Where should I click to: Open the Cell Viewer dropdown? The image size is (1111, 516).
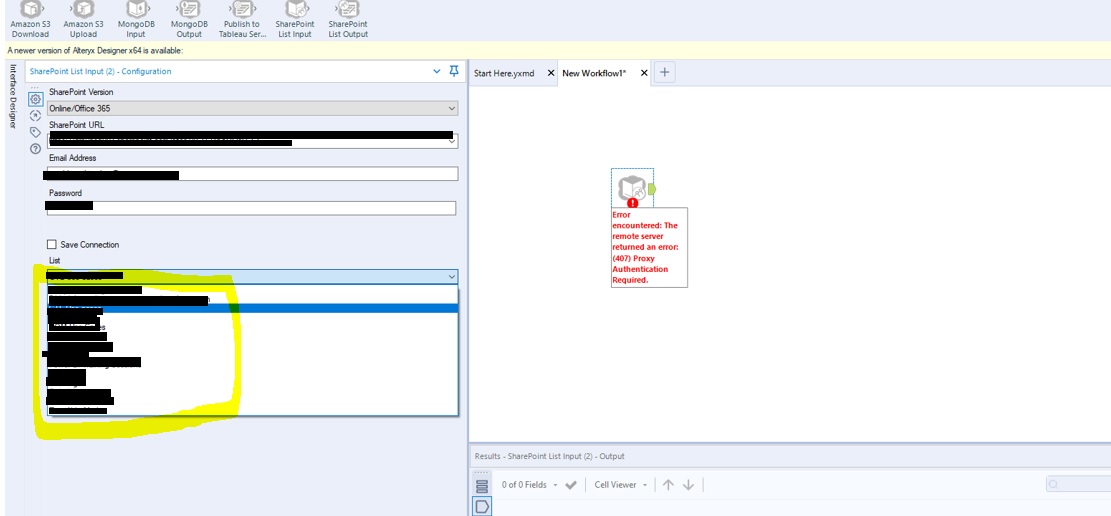[621, 485]
